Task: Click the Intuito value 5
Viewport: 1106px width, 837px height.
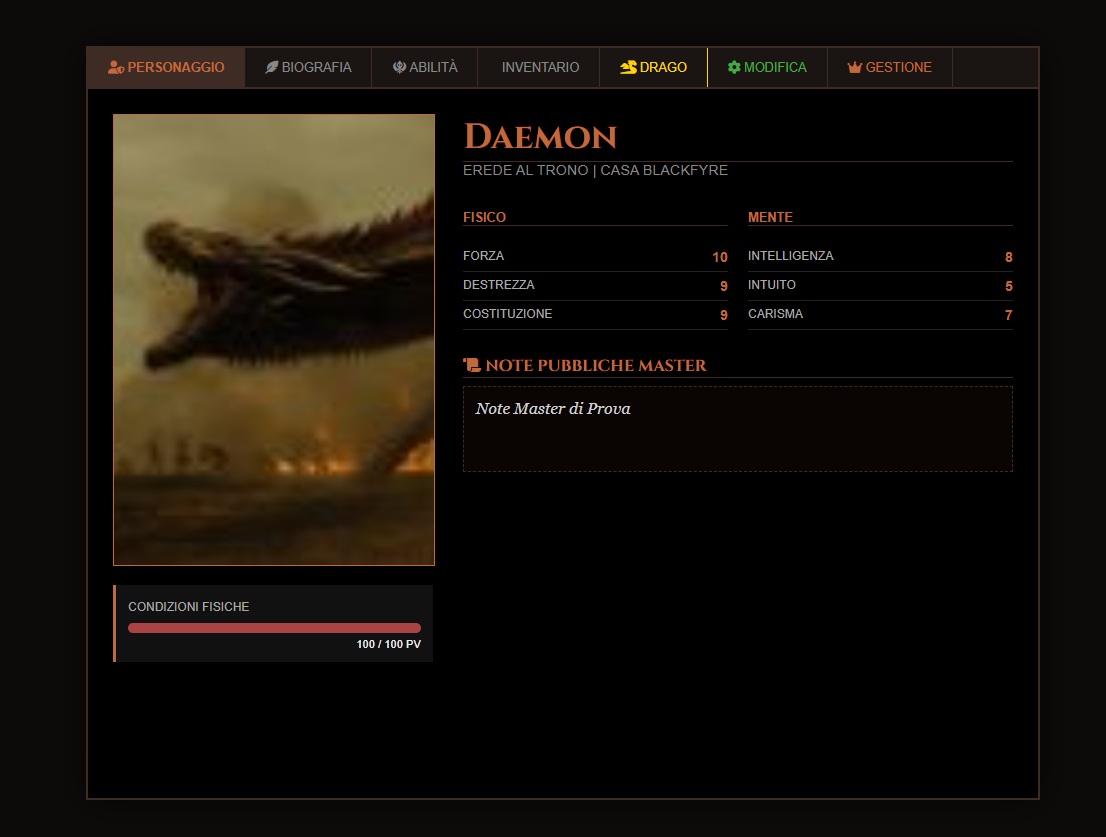Action: tap(1009, 286)
